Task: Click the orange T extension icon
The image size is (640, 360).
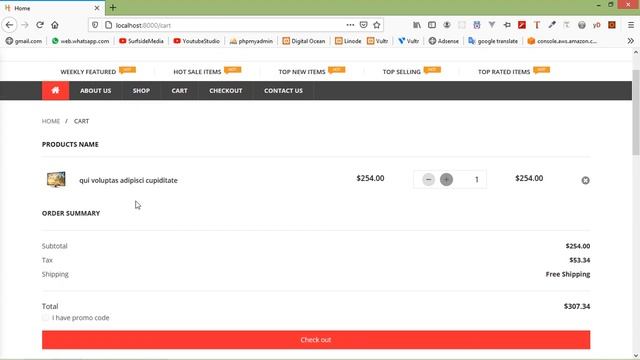Action: tap(537, 25)
